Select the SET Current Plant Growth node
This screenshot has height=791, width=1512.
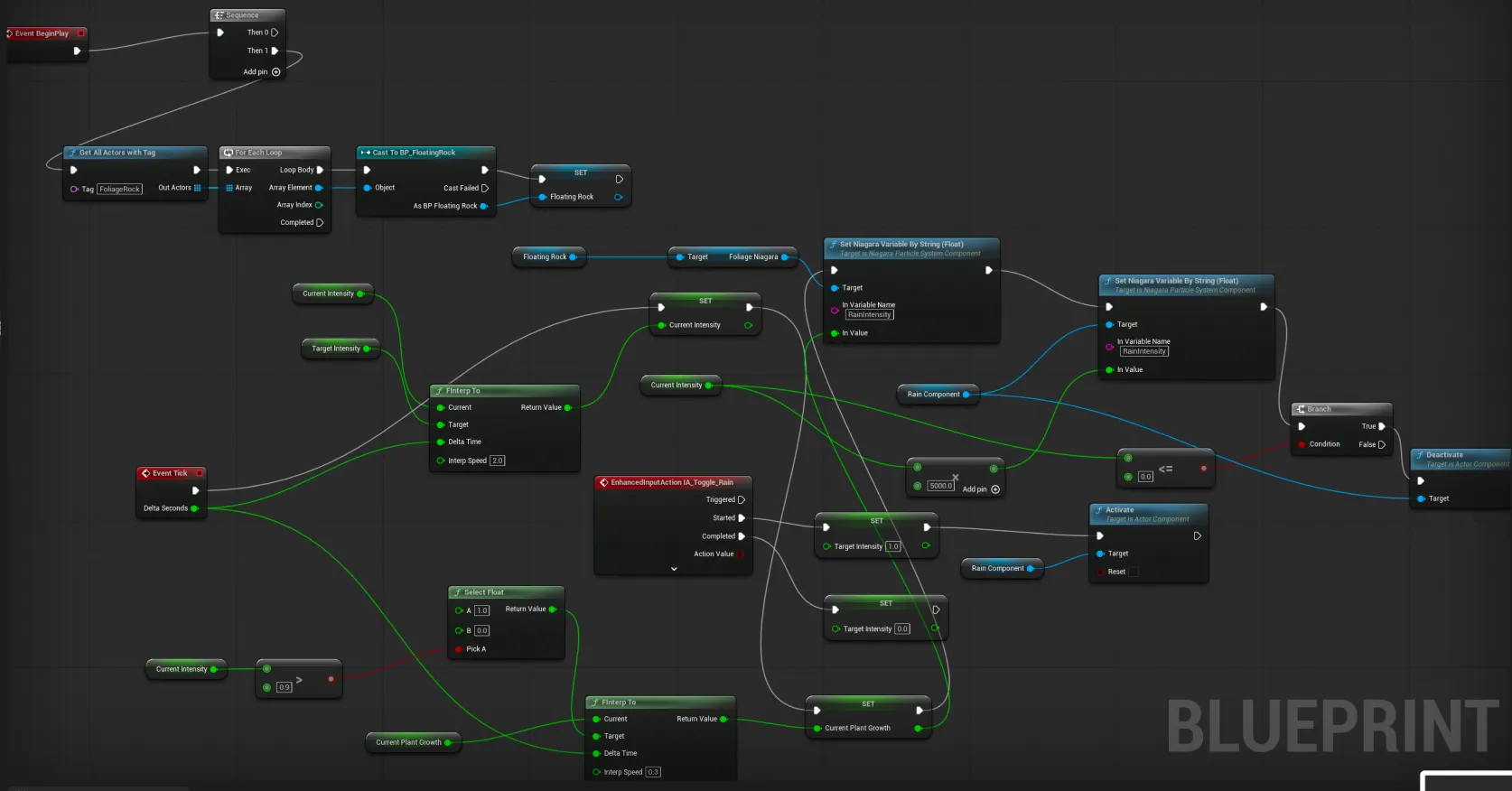[867, 717]
